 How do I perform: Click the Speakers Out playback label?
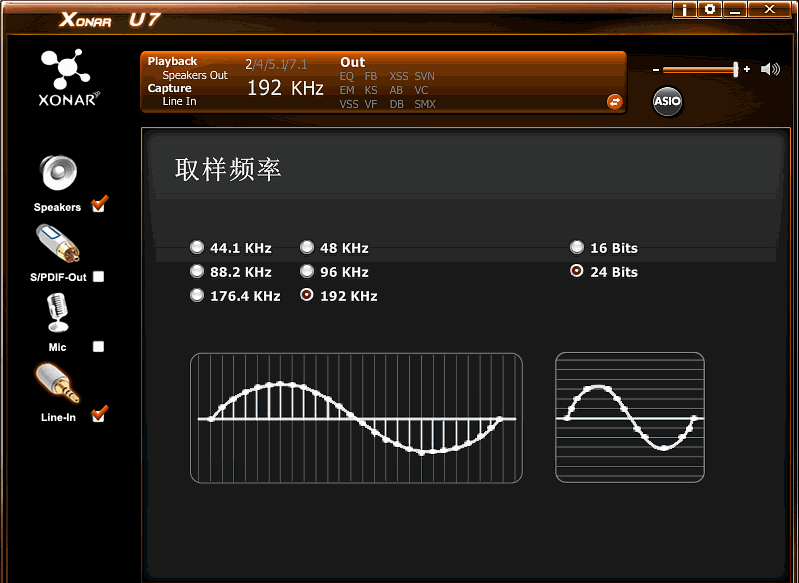195,75
